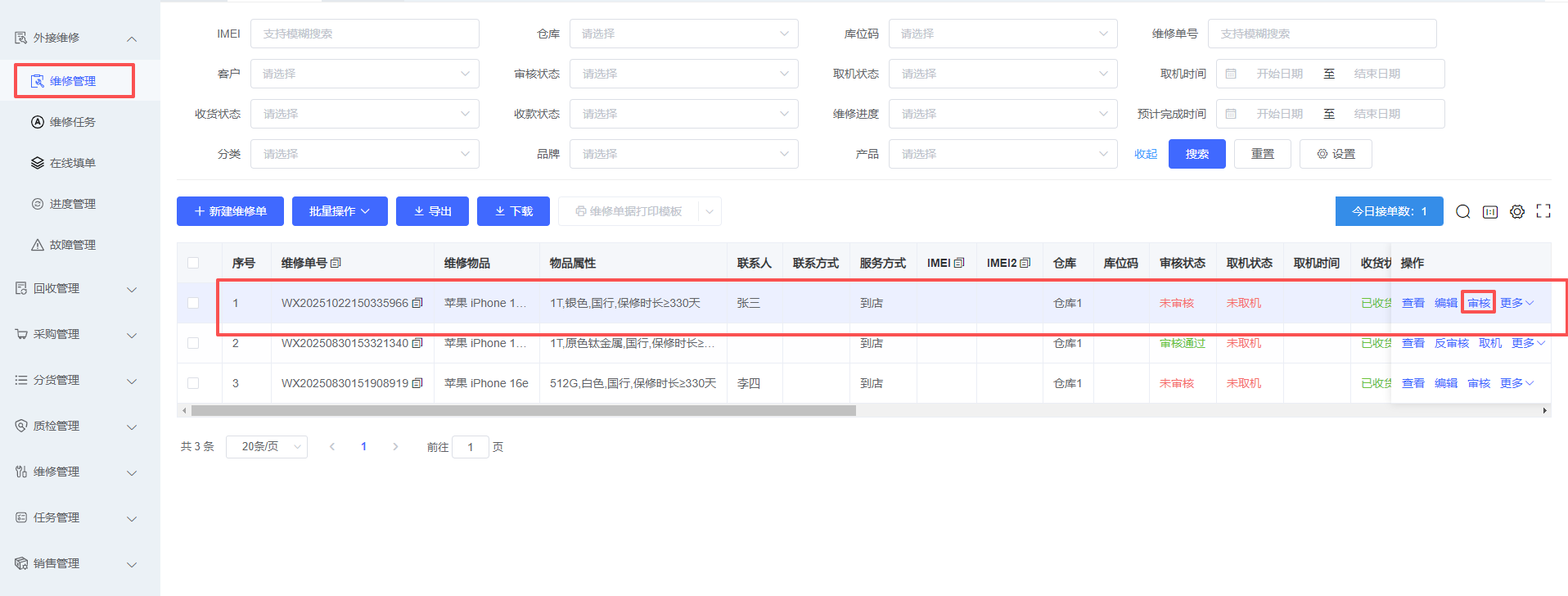Click copy icon in IMEI2 column header
Viewport: 1568px width, 596px height.
pos(1025,263)
